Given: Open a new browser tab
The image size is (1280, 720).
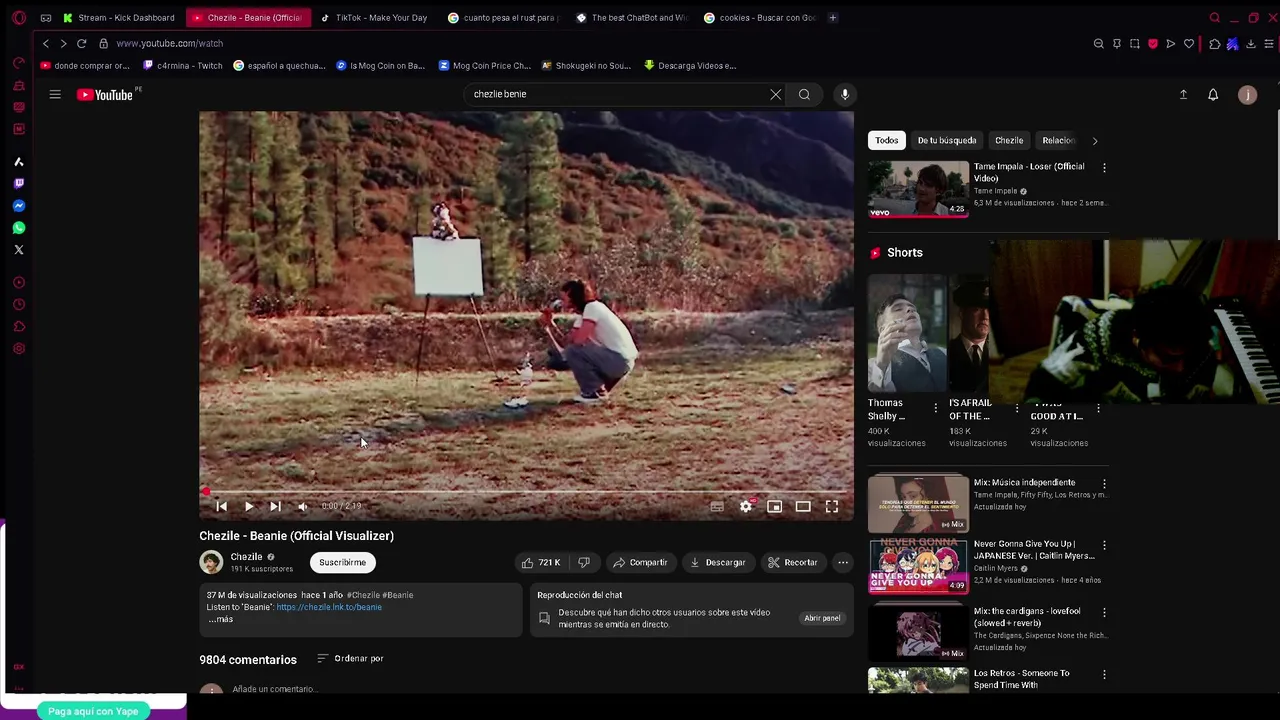Looking at the screenshot, I should point(834,17).
